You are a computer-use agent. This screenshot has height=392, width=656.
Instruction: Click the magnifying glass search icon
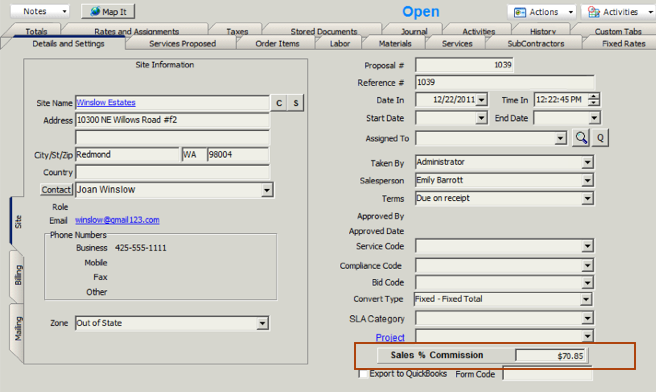tap(581, 138)
